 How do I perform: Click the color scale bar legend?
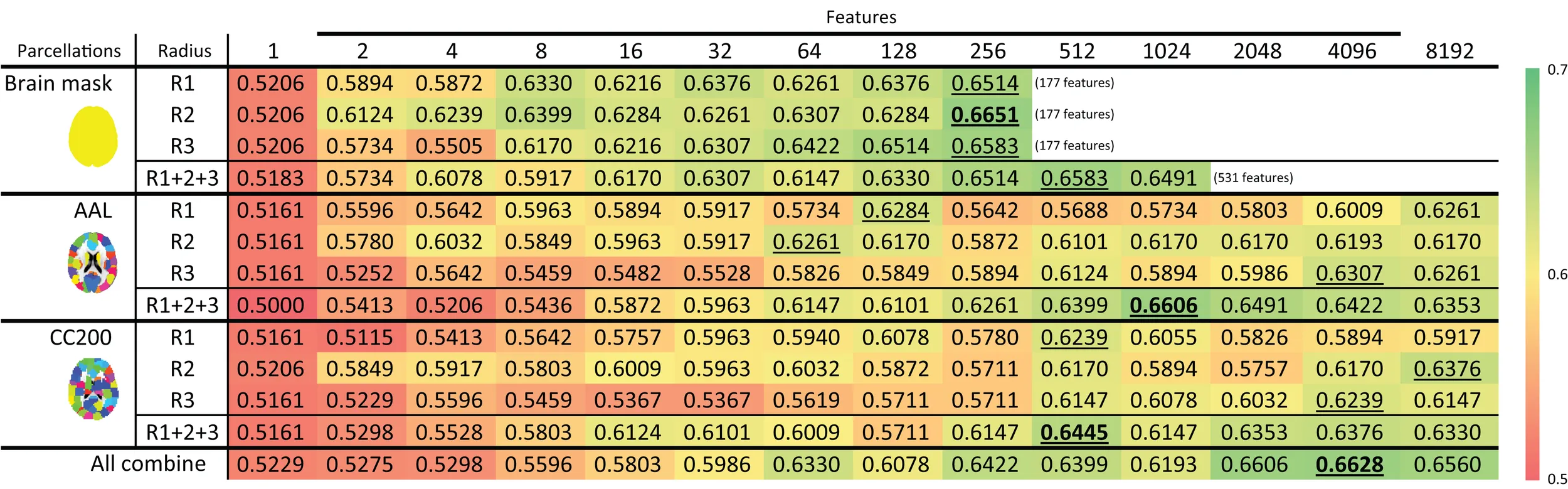1533,274
